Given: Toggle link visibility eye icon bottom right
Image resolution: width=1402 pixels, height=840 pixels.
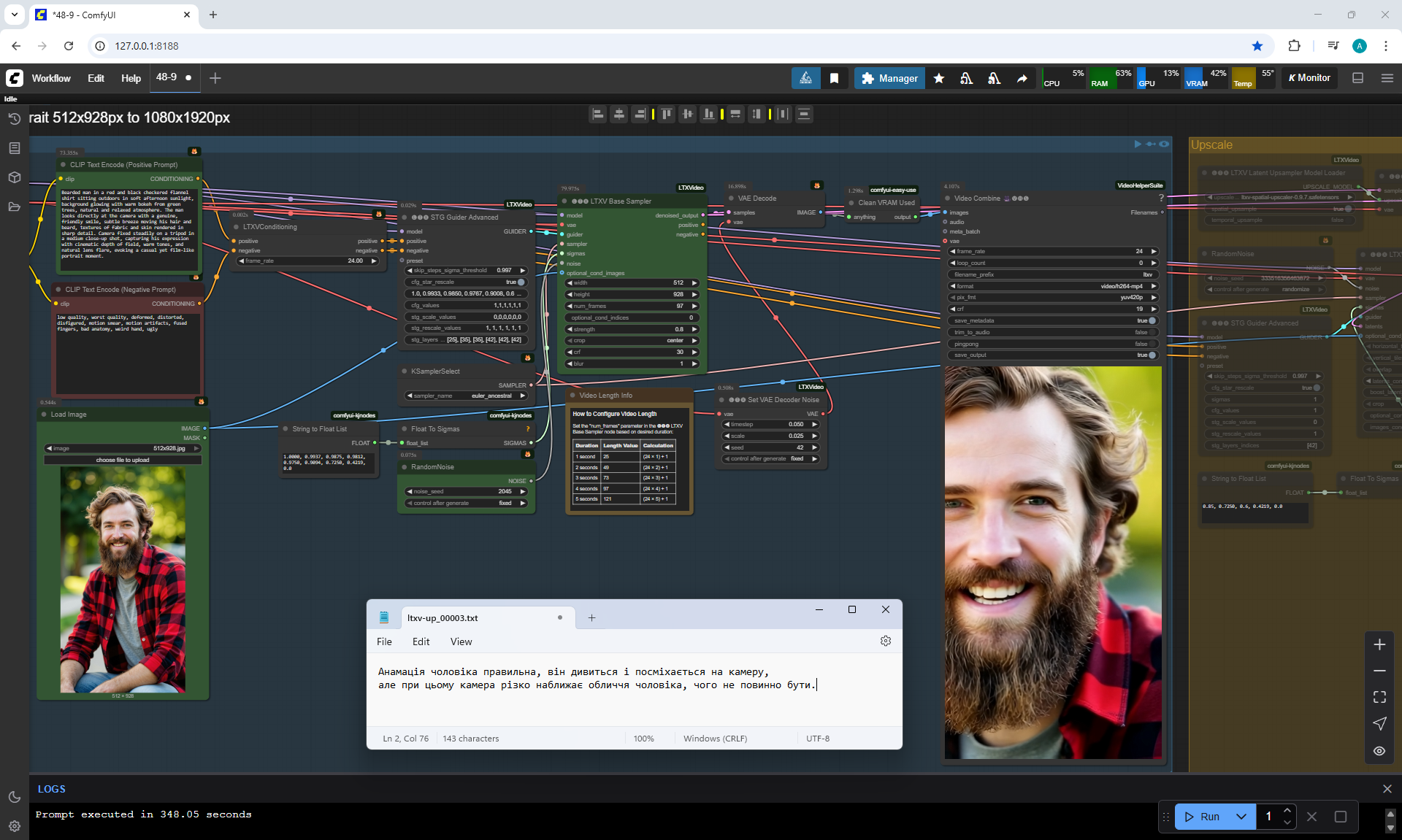Looking at the screenshot, I should [x=1379, y=750].
